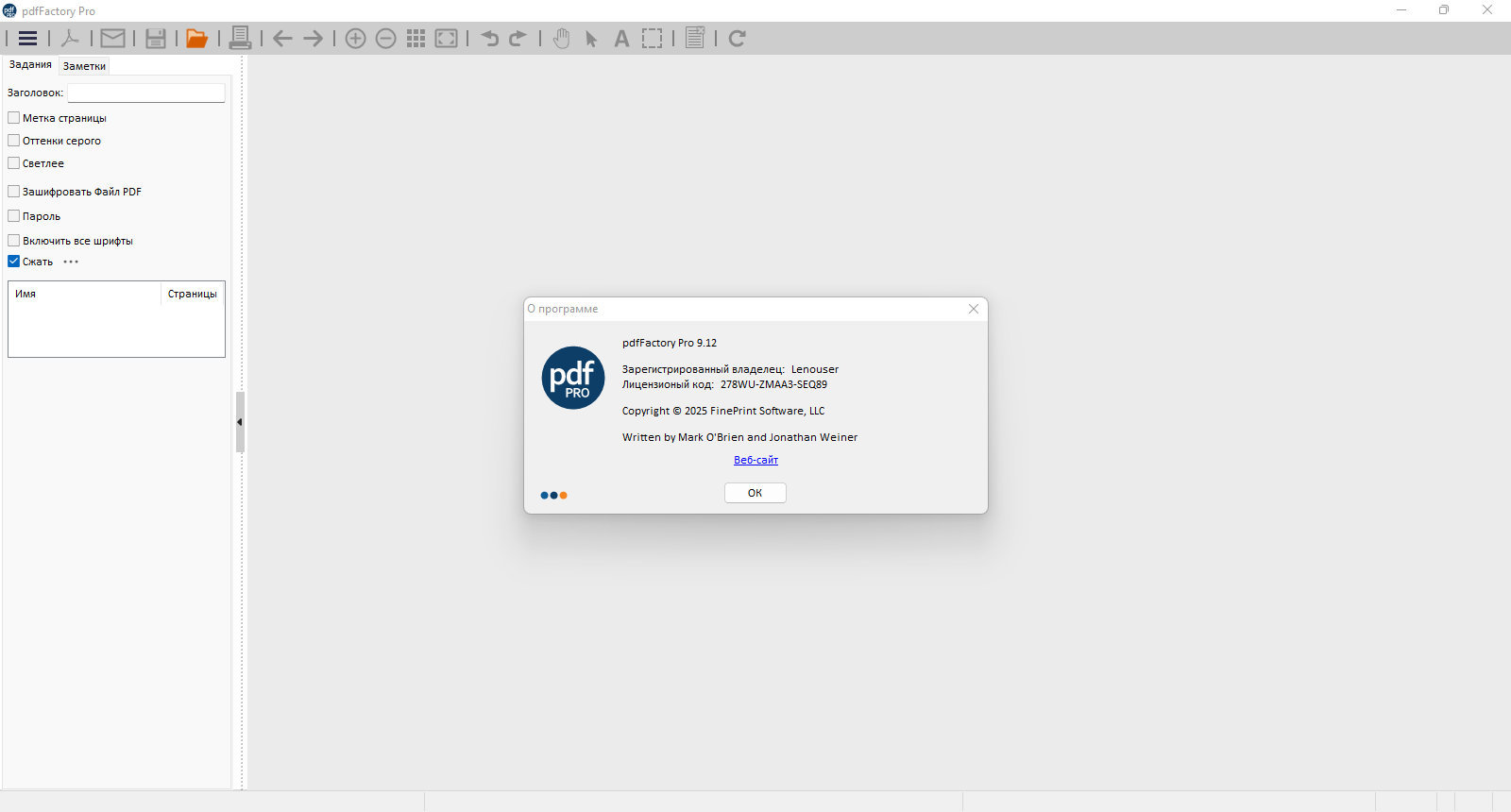This screenshot has height=812, width=1511.
Task: Click the Copyright © 2025 FinePrint line
Action: pyautogui.click(x=723, y=411)
